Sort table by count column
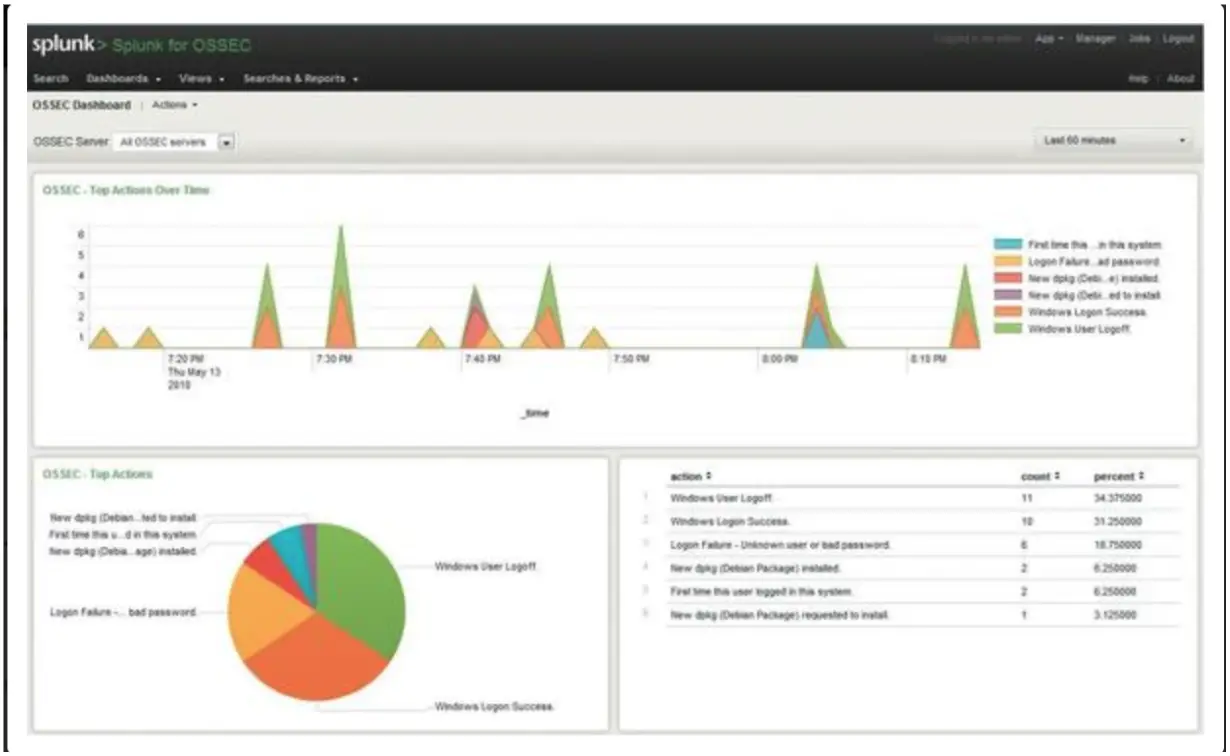This screenshot has height=756, width=1230. [1040, 476]
